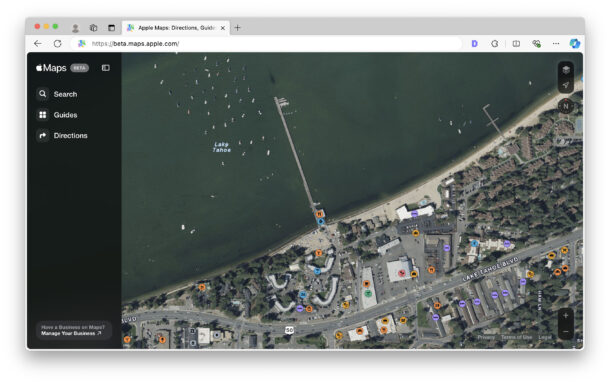
Task: Open the Manage Your Business link
Action: coord(71,333)
